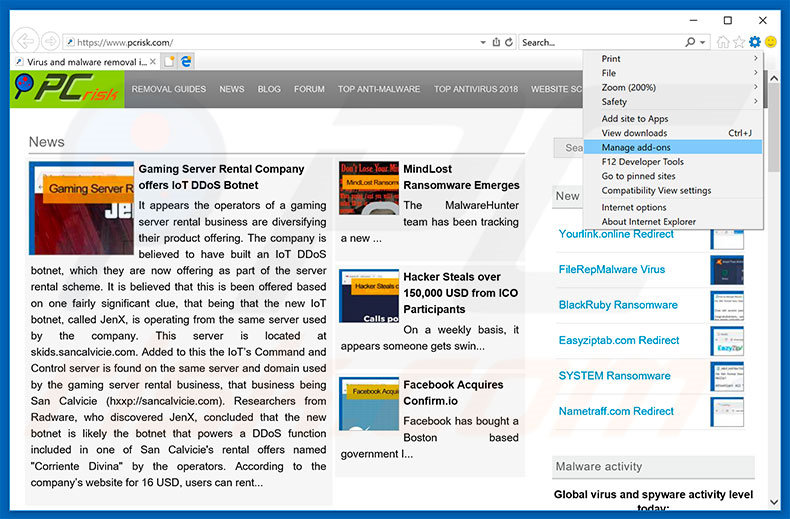
Task: Click the browser Back arrow button
Action: tap(25, 41)
